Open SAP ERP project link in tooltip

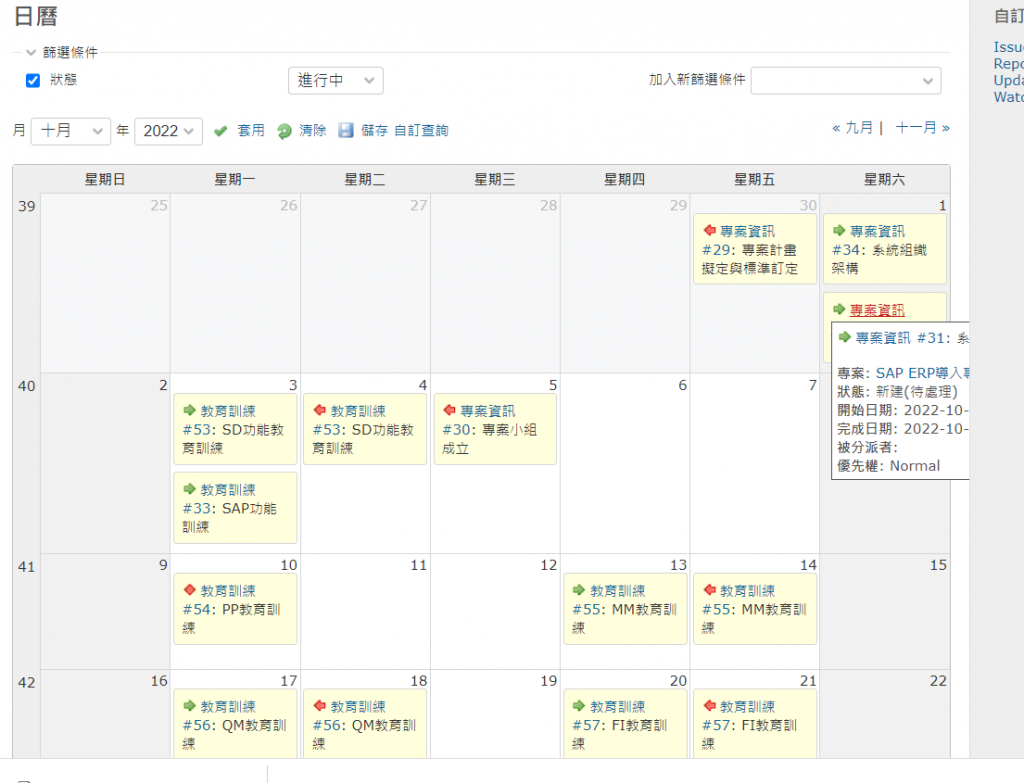point(922,373)
